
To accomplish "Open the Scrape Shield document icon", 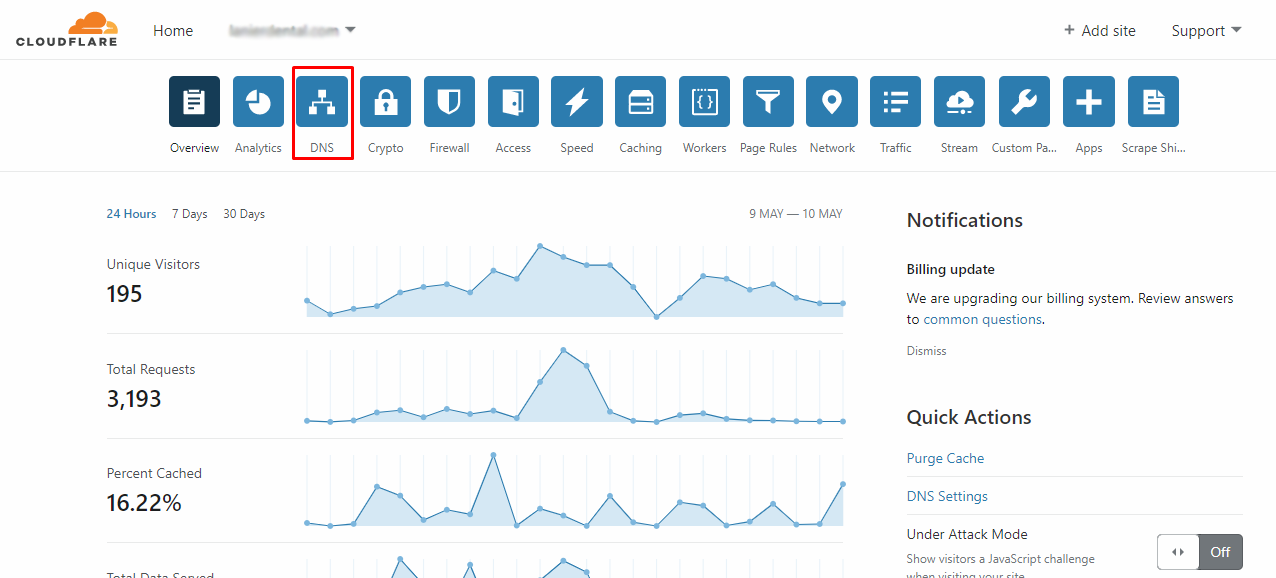I will pos(1153,101).
